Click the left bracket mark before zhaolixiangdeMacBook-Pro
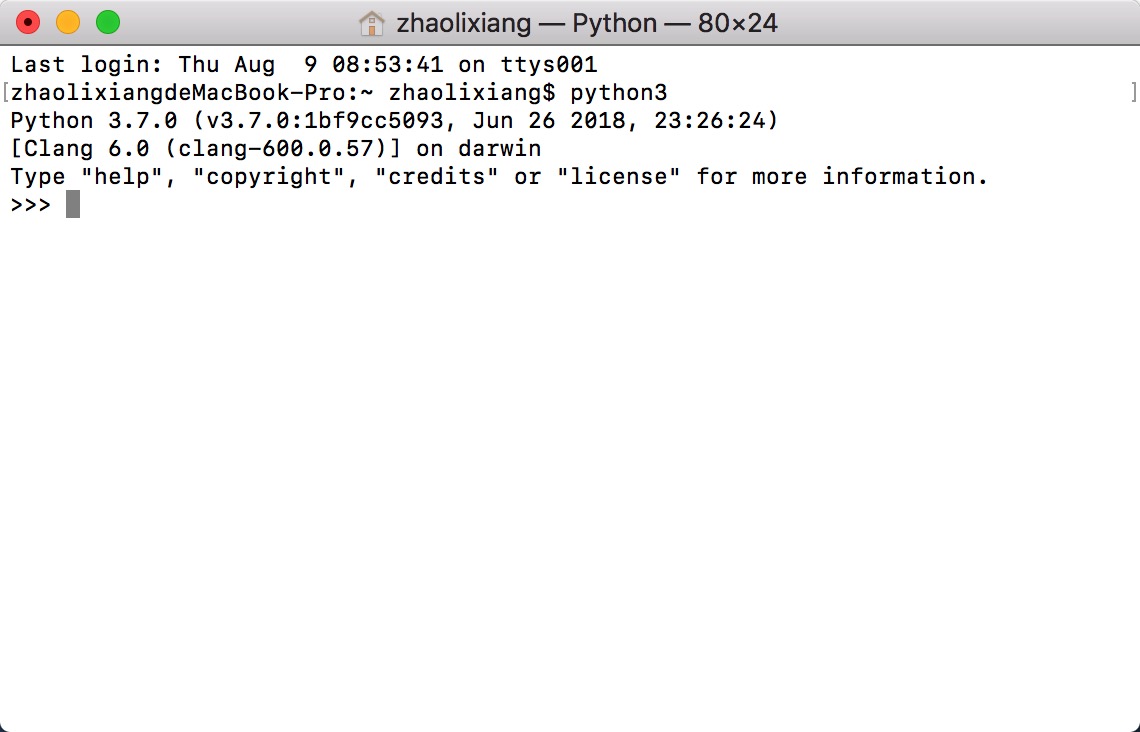 [5, 92]
